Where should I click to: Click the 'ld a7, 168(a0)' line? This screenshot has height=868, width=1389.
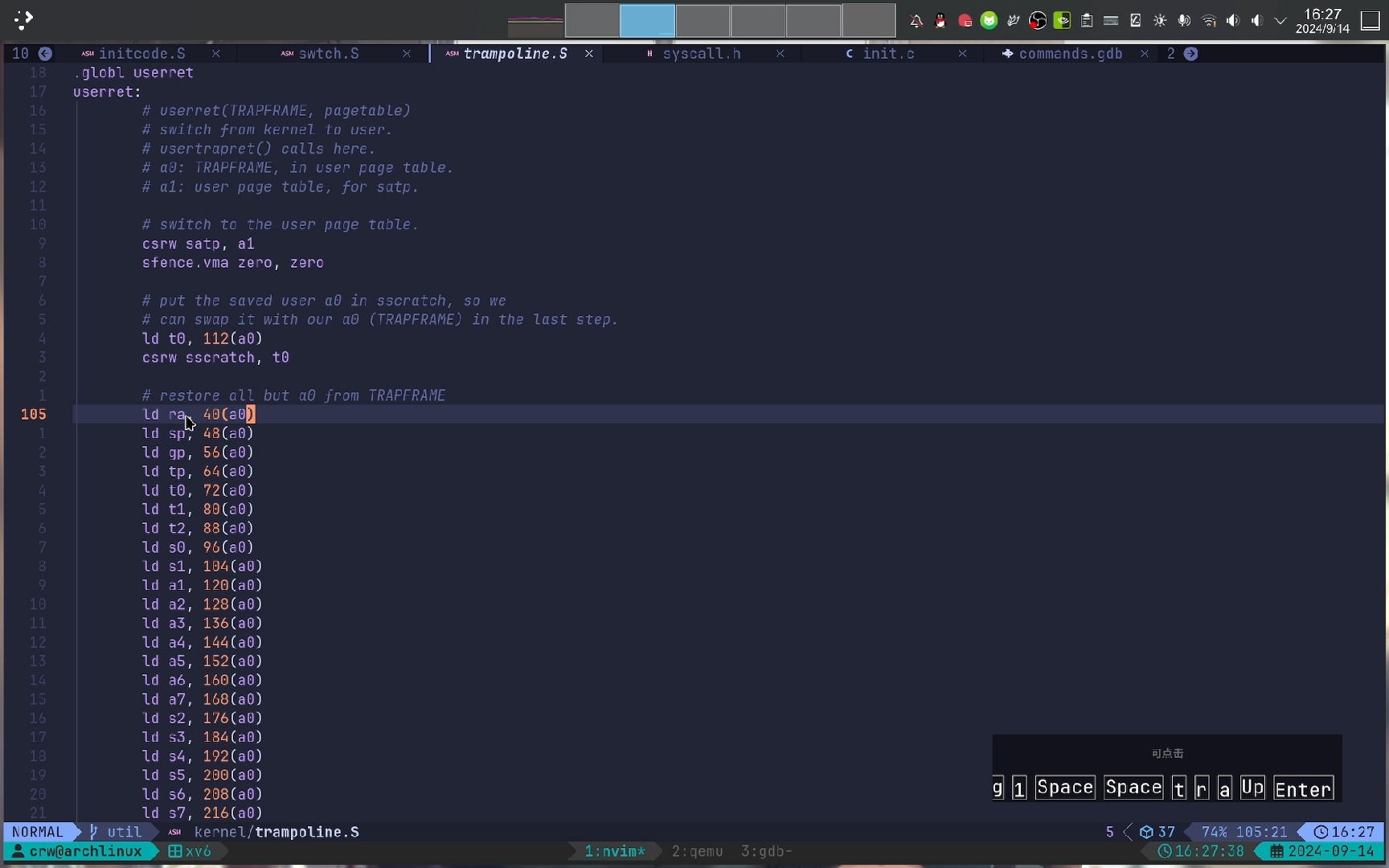(x=203, y=699)
